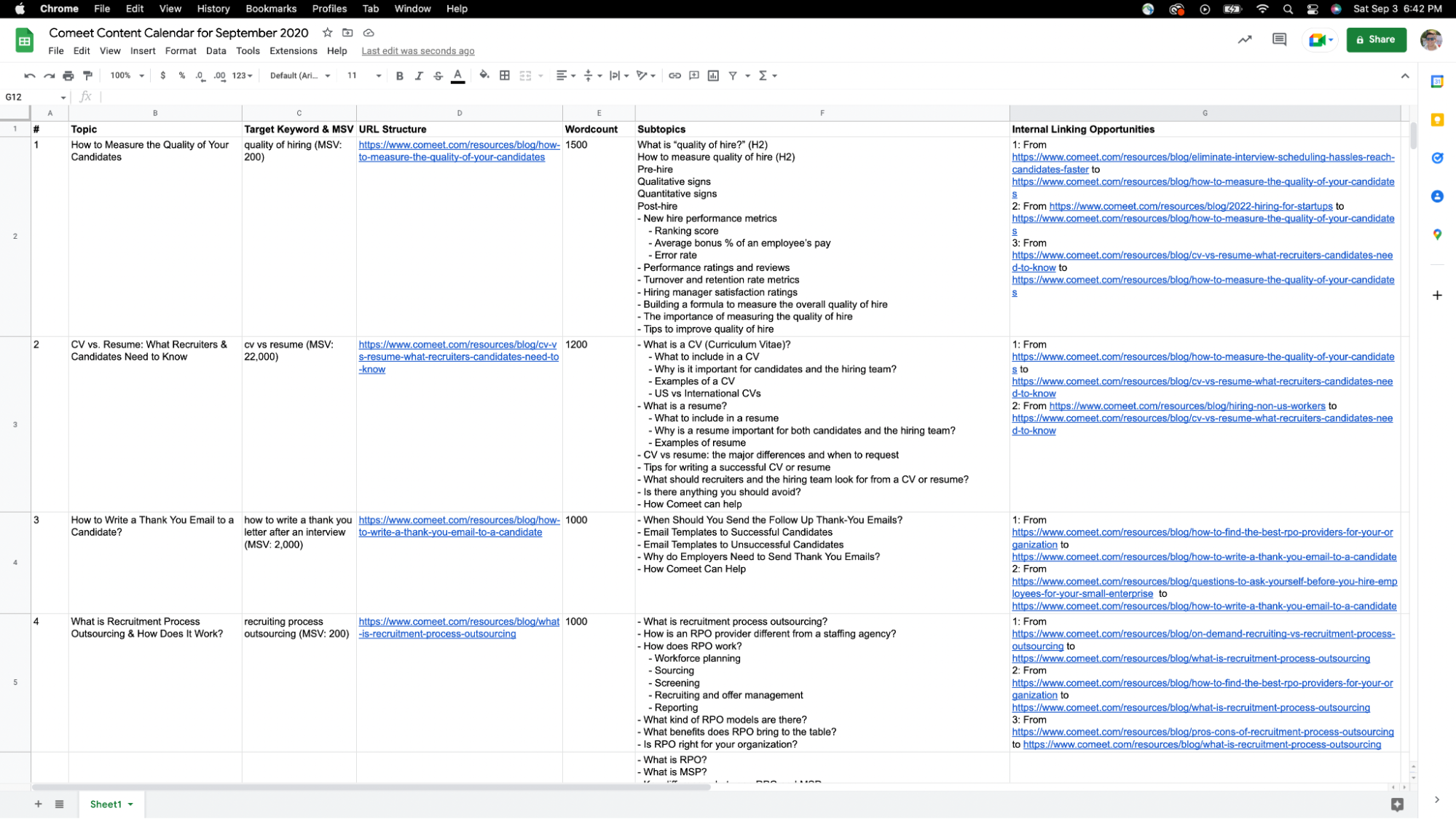Image resolution: width=1456 pixels, height=819 pixels.
Task: Open the File menu in Sheets
Action: coord(56,51)
